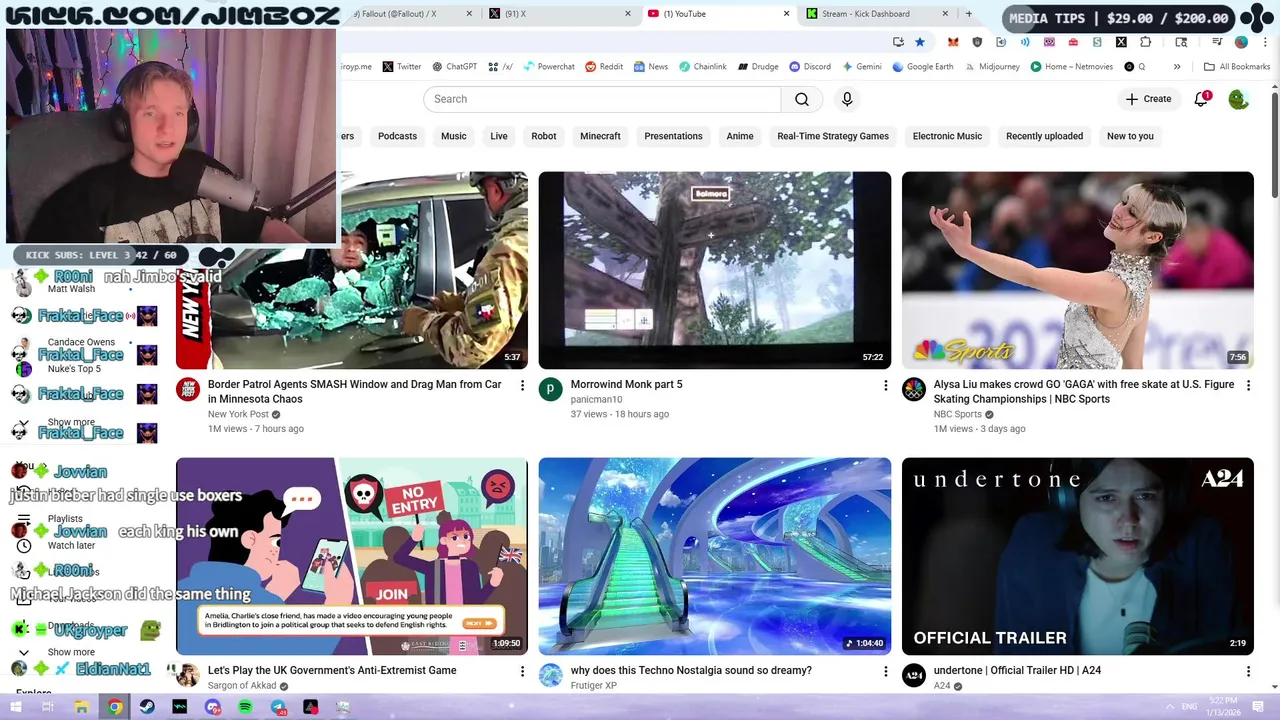Viewport: 1280px width, 720px height.
Task: Open Telegram from the taskbar
Action: click(278, 707)
